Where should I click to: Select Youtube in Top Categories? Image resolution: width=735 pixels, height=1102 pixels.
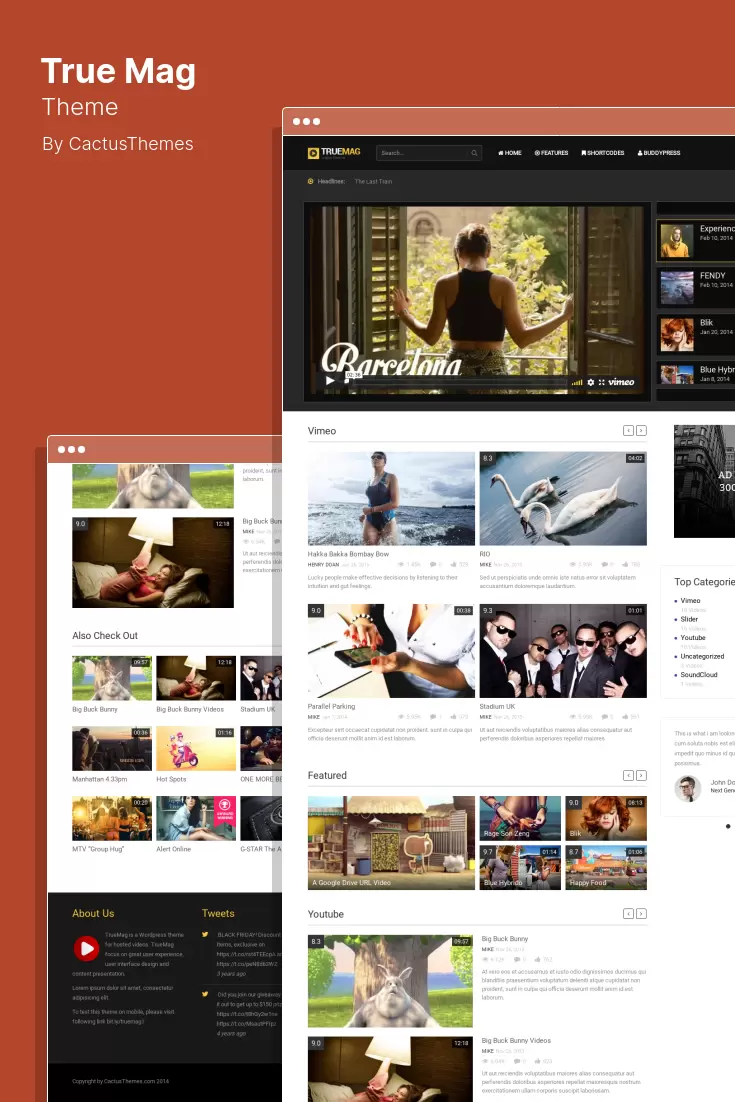[x=693, y=637]
